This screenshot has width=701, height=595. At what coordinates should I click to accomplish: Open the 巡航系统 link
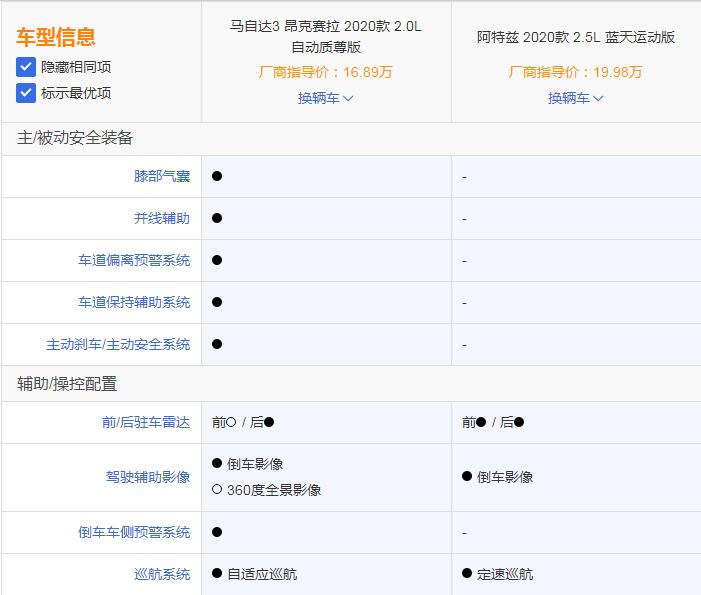162,574
